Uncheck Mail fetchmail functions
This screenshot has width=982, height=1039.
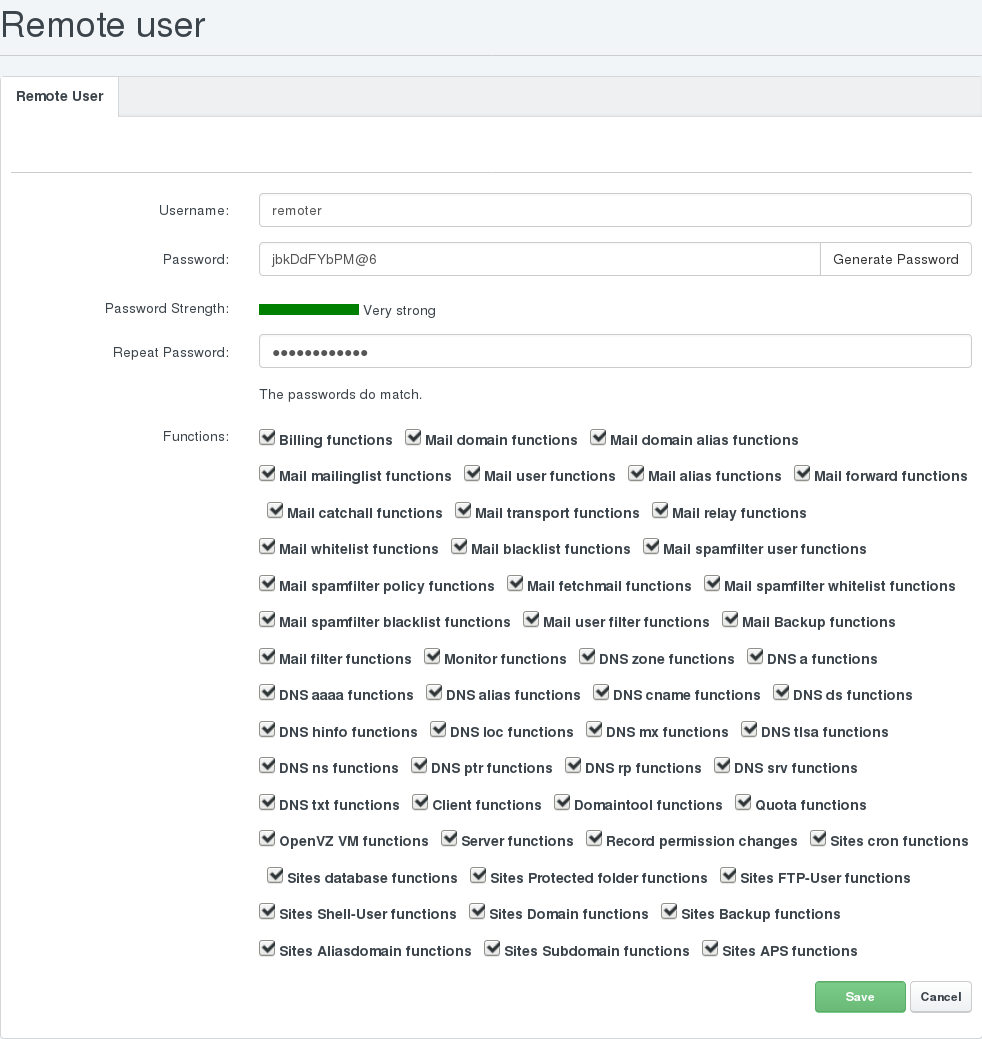tap(515, 583)
